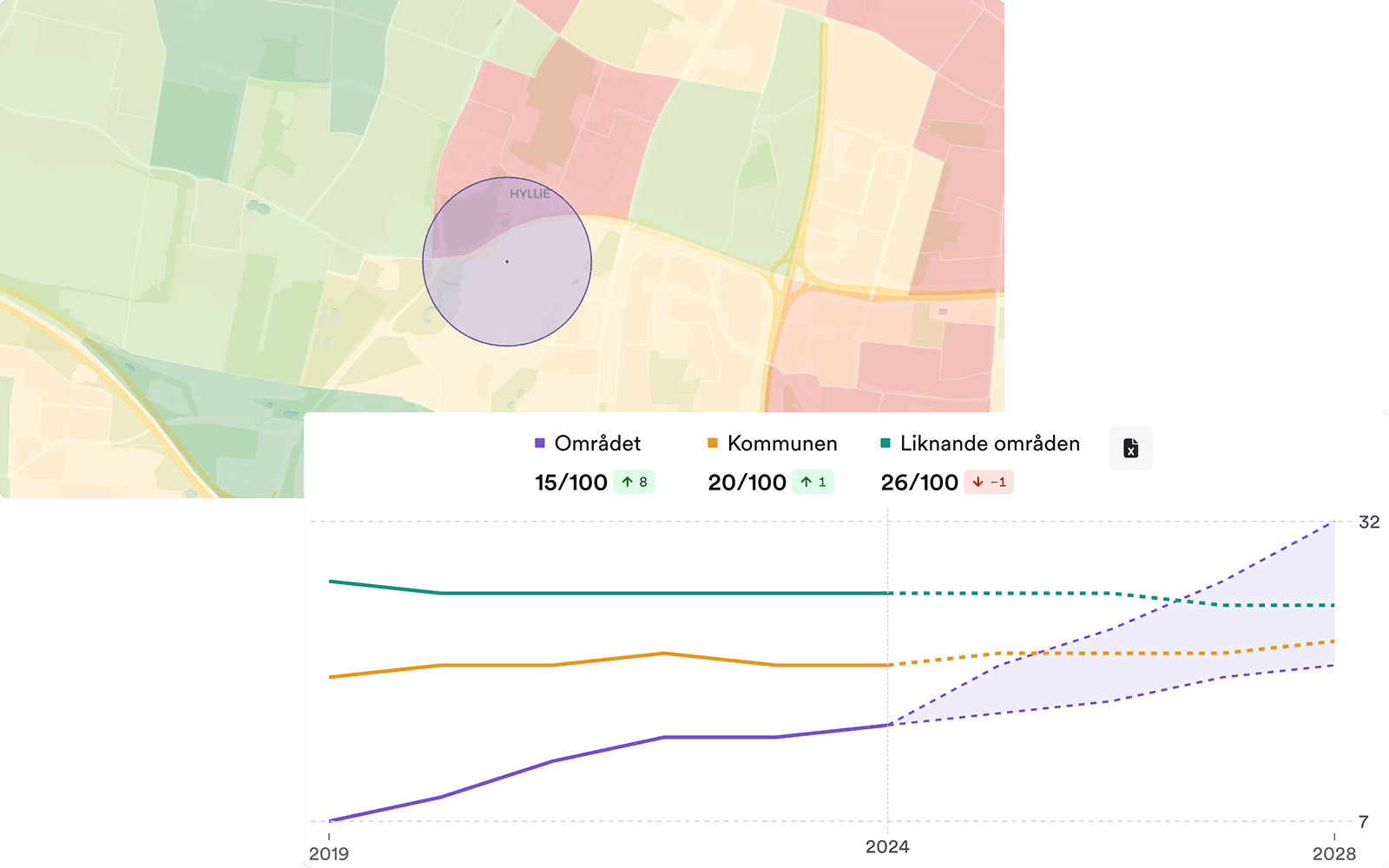Click the HYLLIE label on the map
The width and height of the screenshot is (1389, 868).
point(530,194)
